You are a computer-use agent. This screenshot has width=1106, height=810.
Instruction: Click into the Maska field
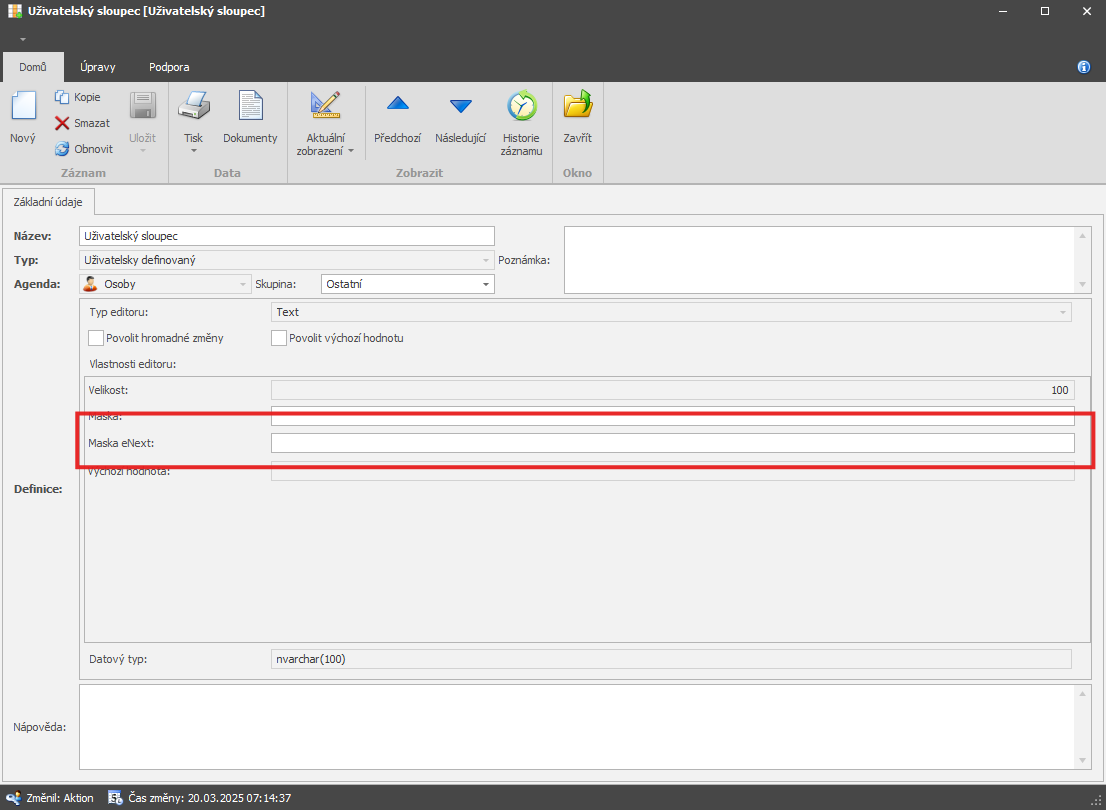pos(673,416)
